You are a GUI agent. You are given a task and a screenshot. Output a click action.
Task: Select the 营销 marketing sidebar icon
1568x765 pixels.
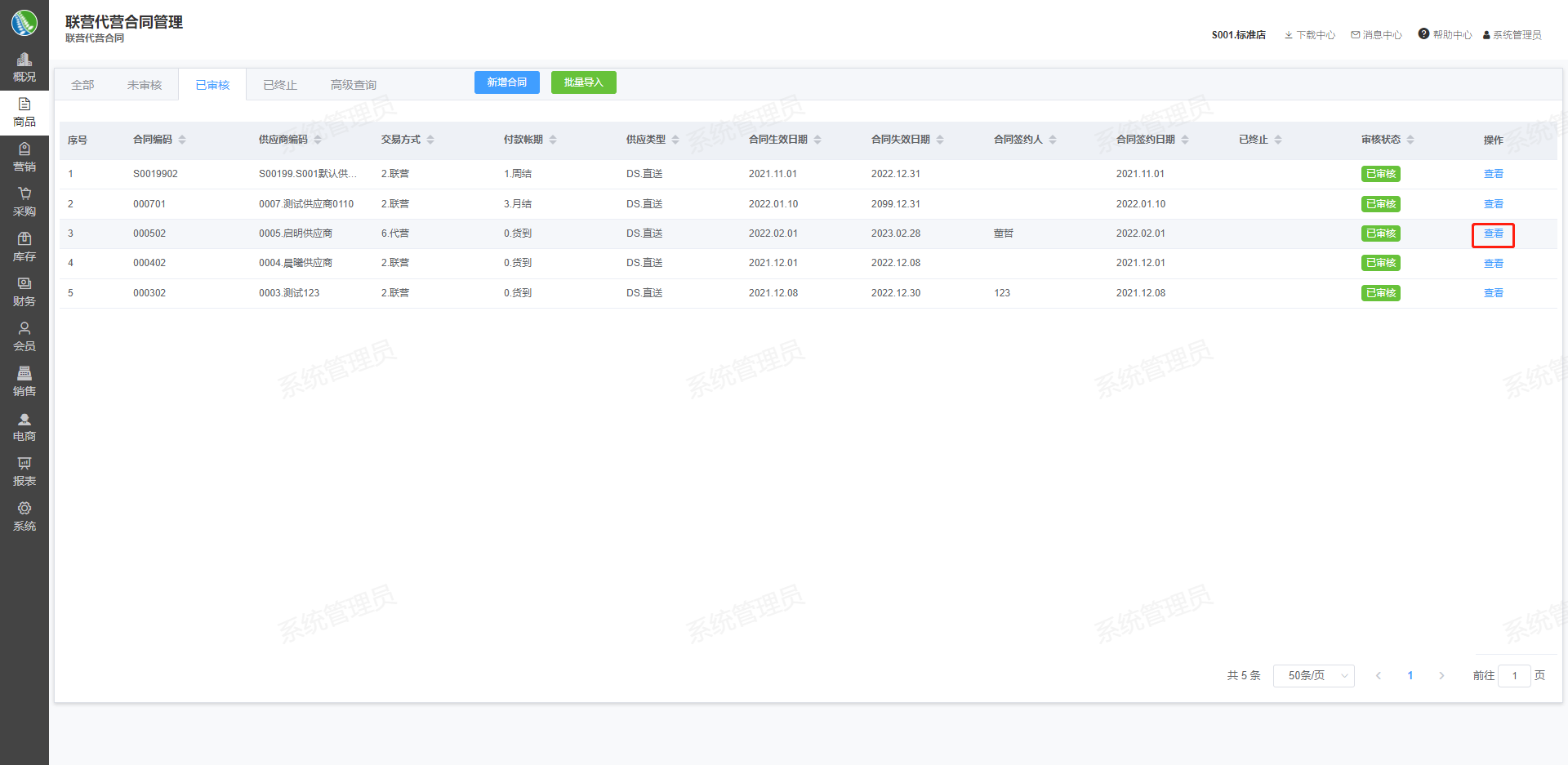pos(24,150)
